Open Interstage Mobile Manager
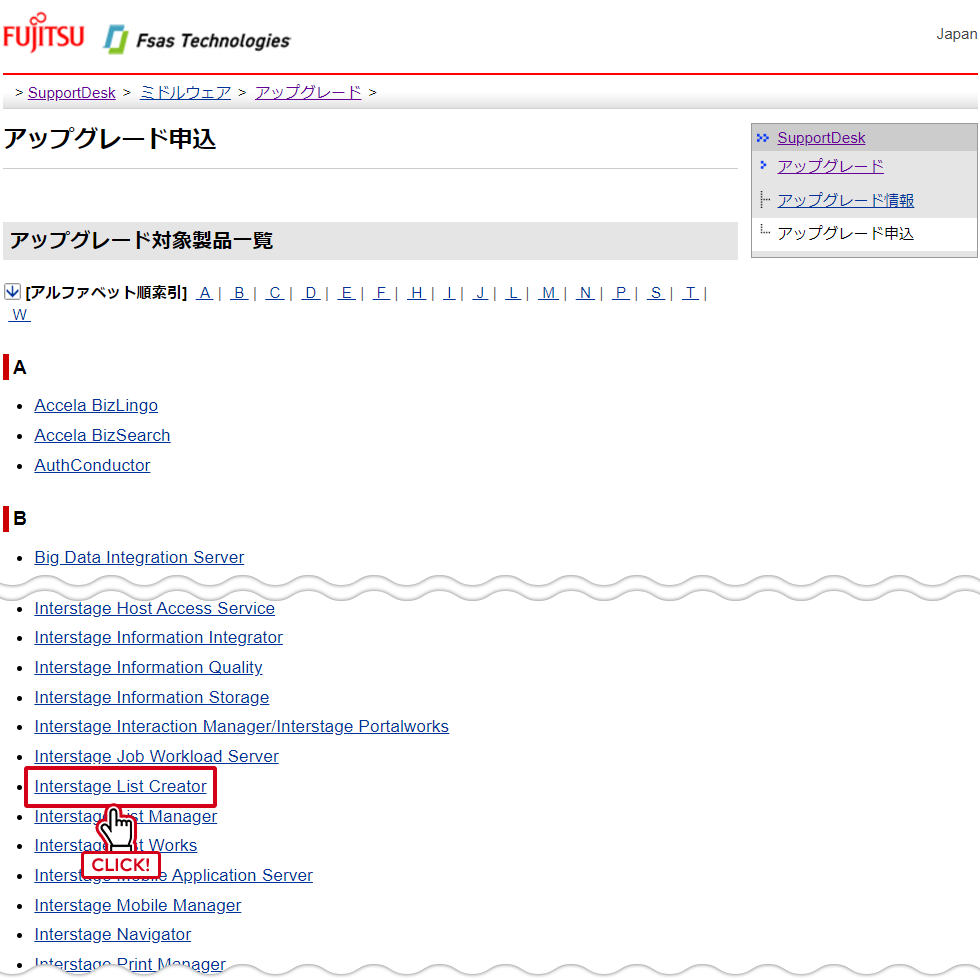The image size is (980, 980). pyautogui.click(x=138, y=906)
